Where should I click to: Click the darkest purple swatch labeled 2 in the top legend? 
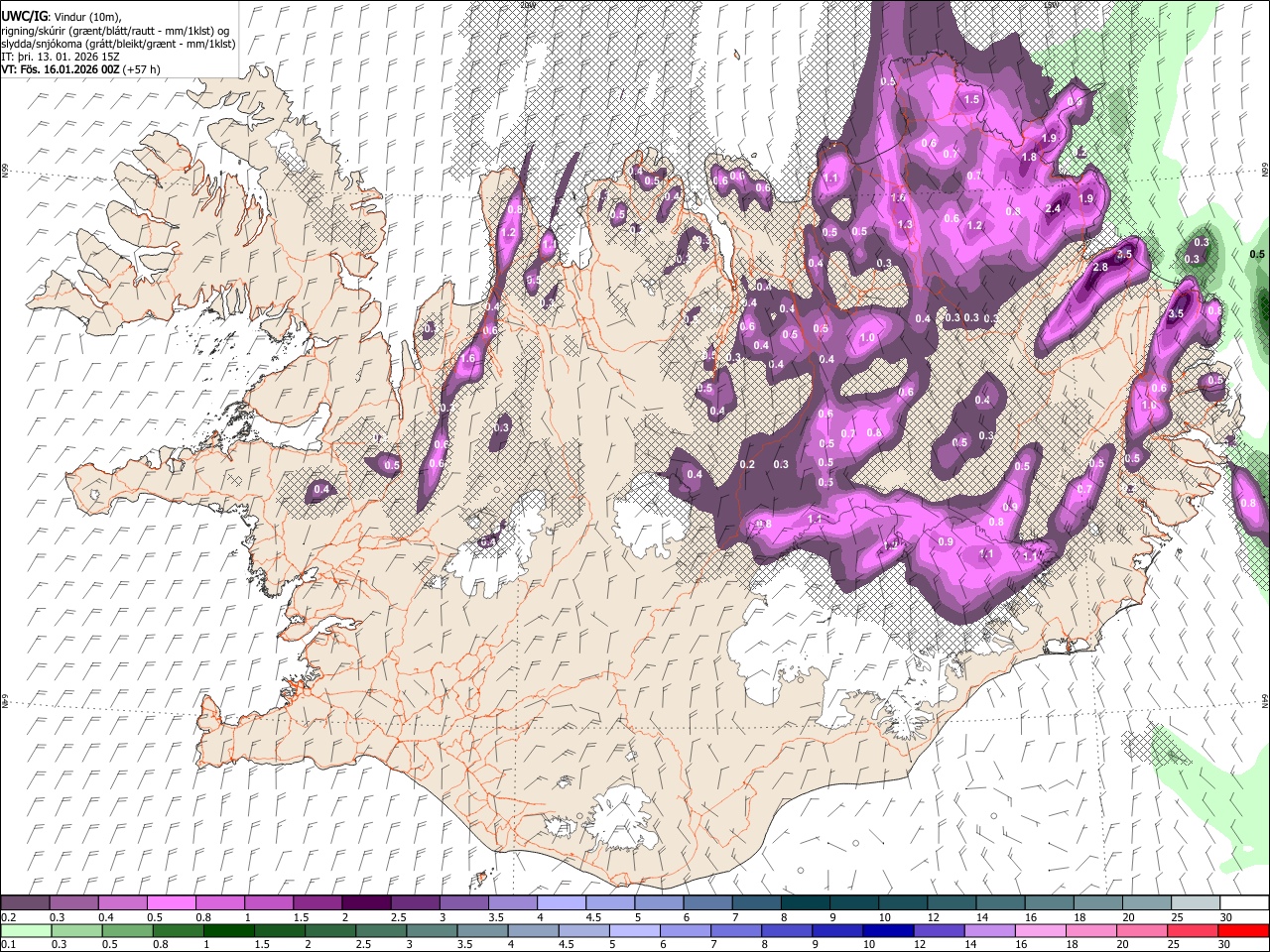pyautogui.click(x=366, y=903)
